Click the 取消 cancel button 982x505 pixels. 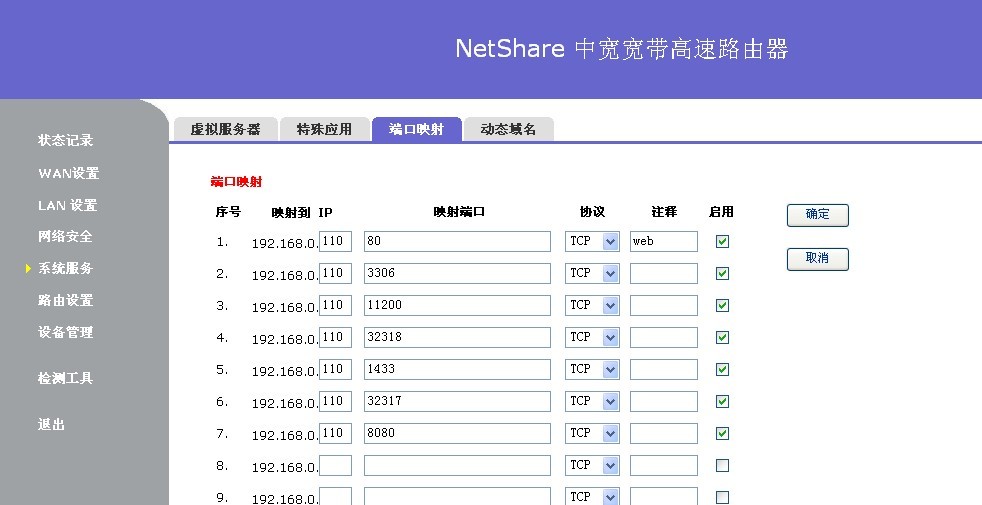[x=817, y=259]
